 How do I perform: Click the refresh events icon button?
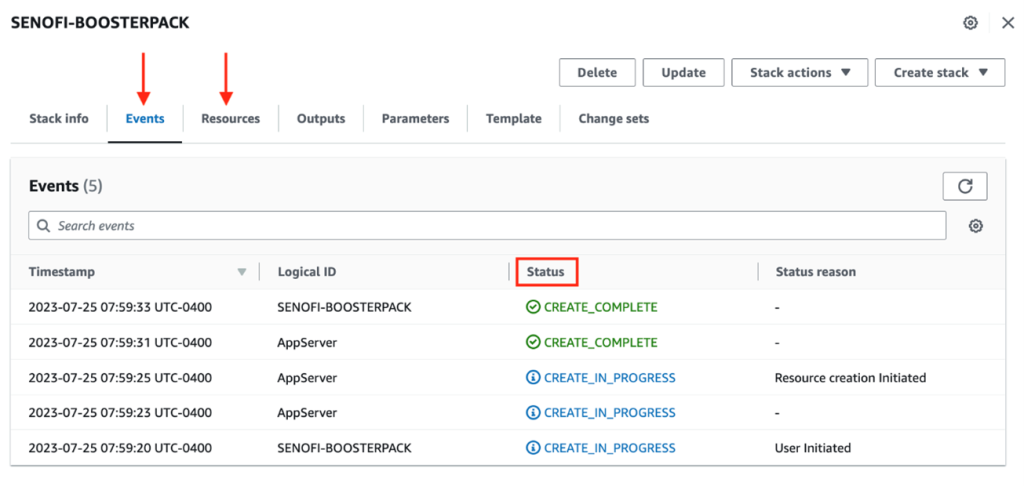pyautogui.click(x=964, y=186)
